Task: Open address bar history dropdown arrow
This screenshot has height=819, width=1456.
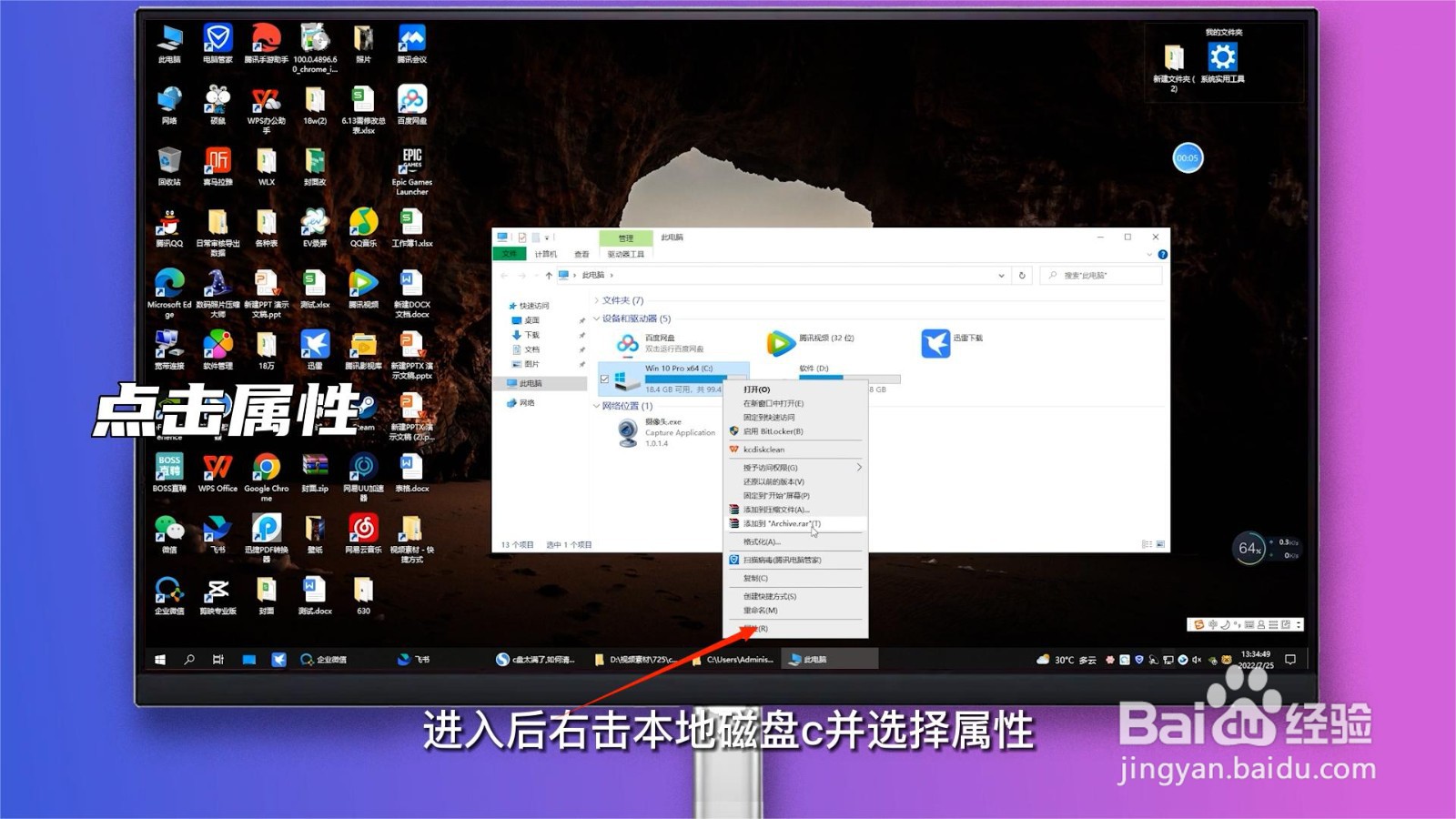Action: (x=1001, y=275)
